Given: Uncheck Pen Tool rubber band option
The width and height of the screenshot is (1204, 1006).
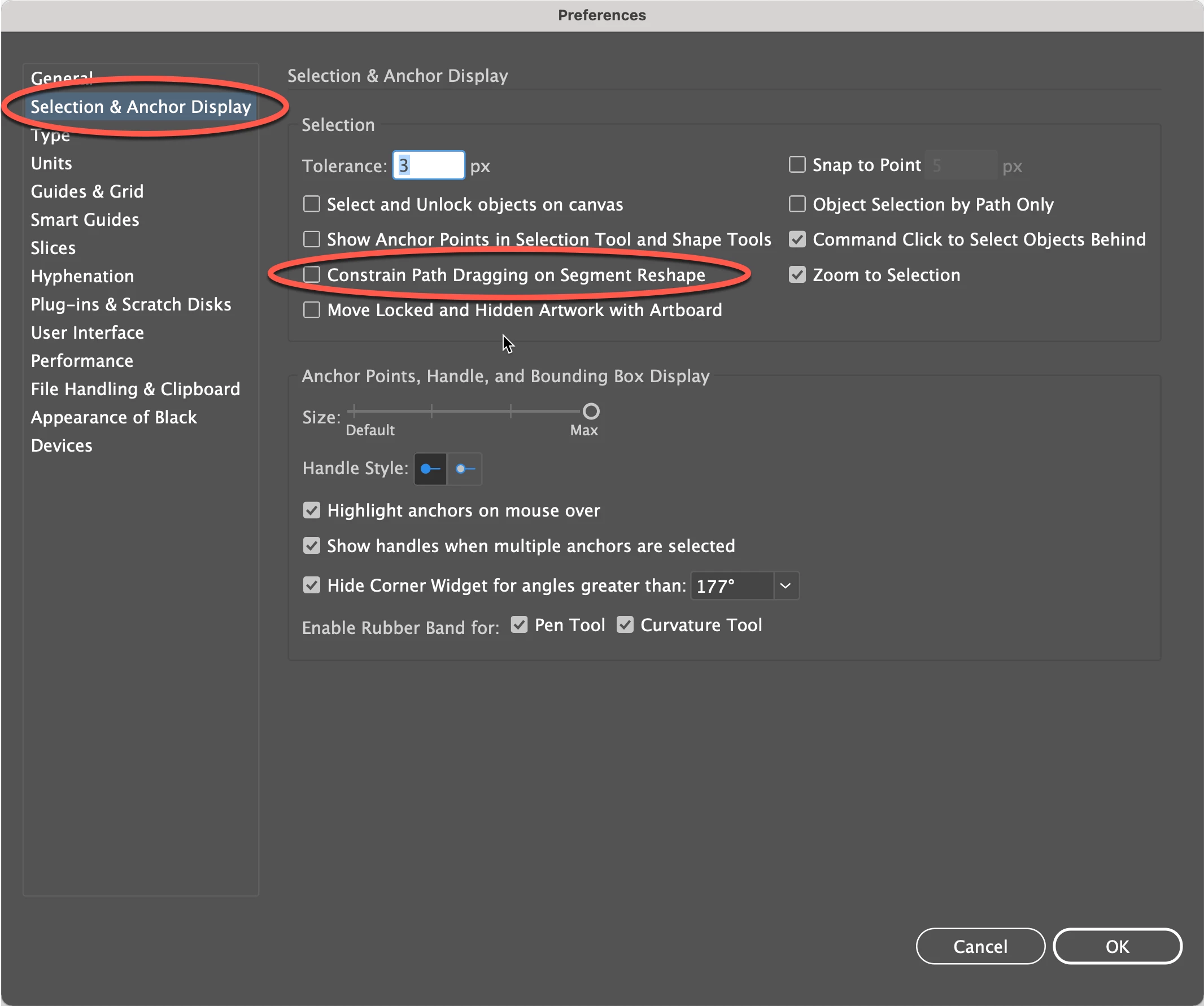Looking at the screenshot, I should coord(519,625).
